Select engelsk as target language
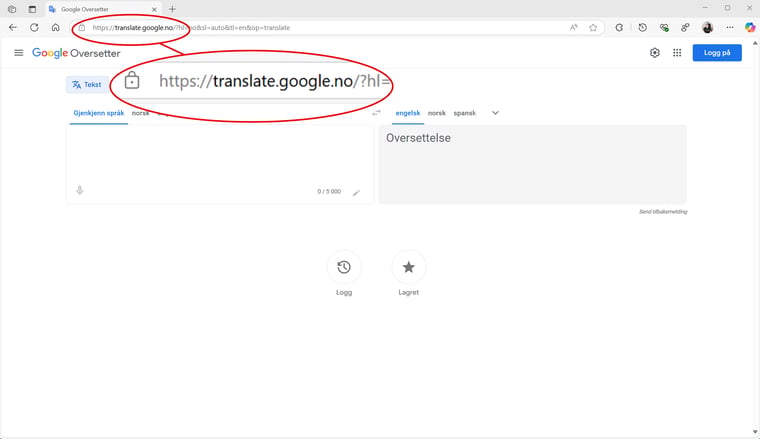 [x=408, y=113]
